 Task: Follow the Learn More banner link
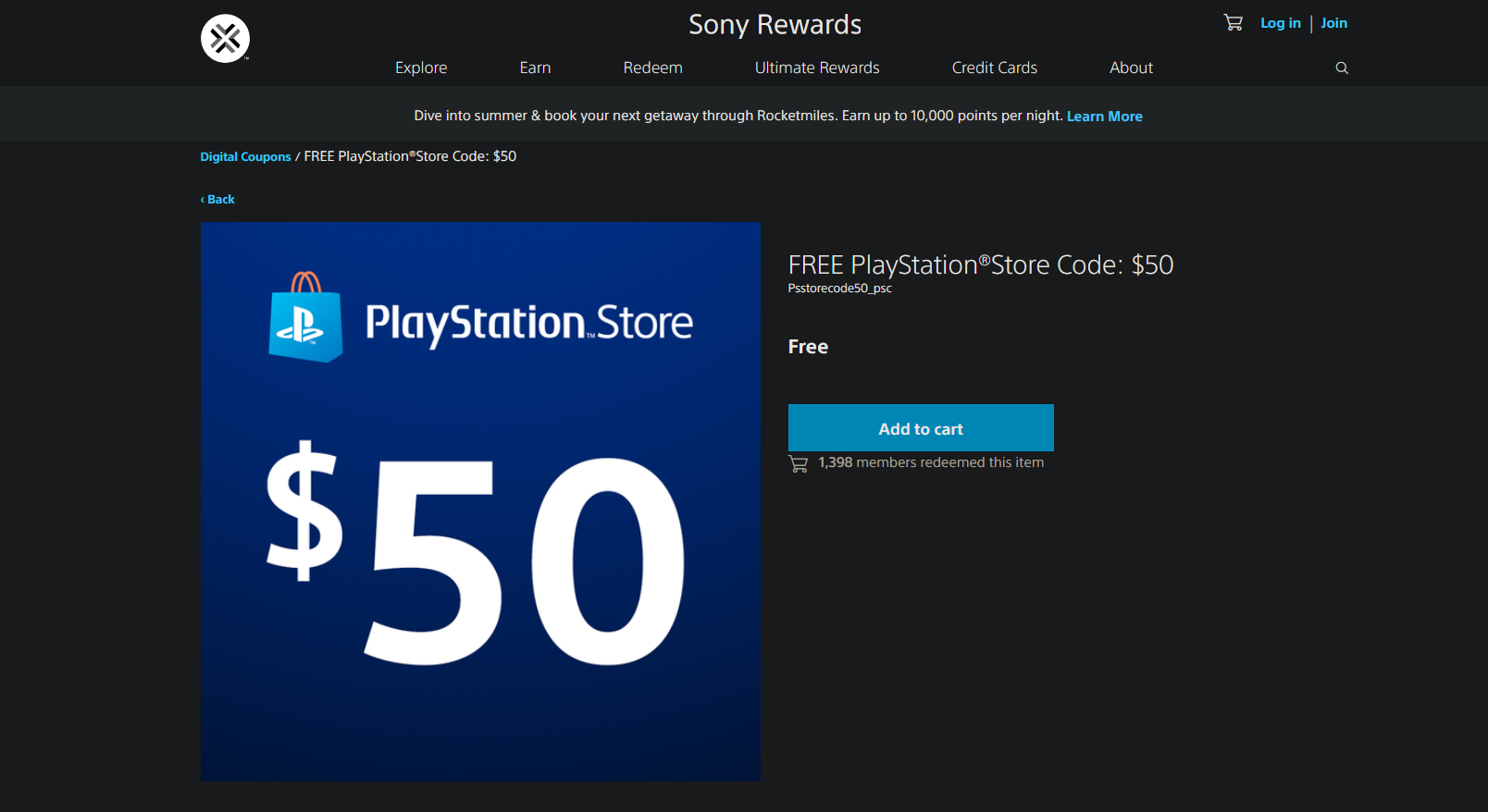click(1105, 117)
